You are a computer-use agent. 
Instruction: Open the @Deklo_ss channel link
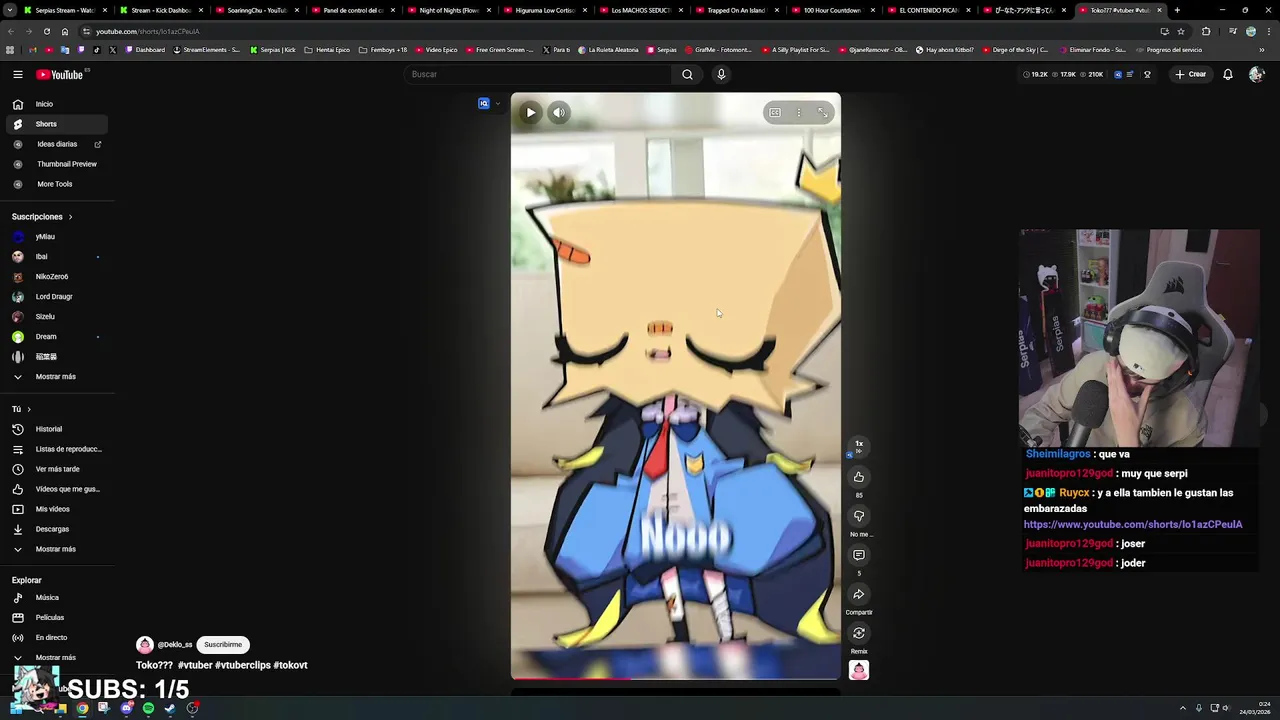[175, 645]
